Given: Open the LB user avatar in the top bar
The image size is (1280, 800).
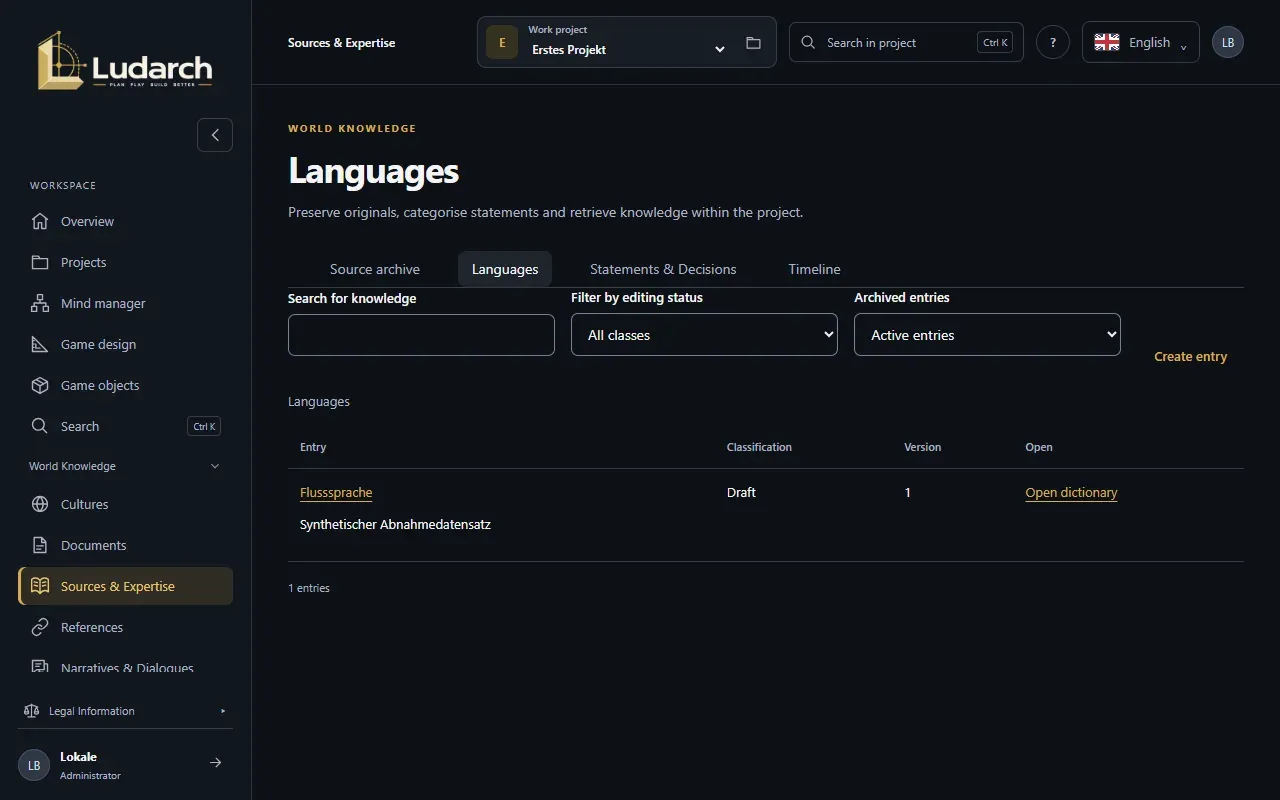Looking at the screenshot, I should [1228, 42].
